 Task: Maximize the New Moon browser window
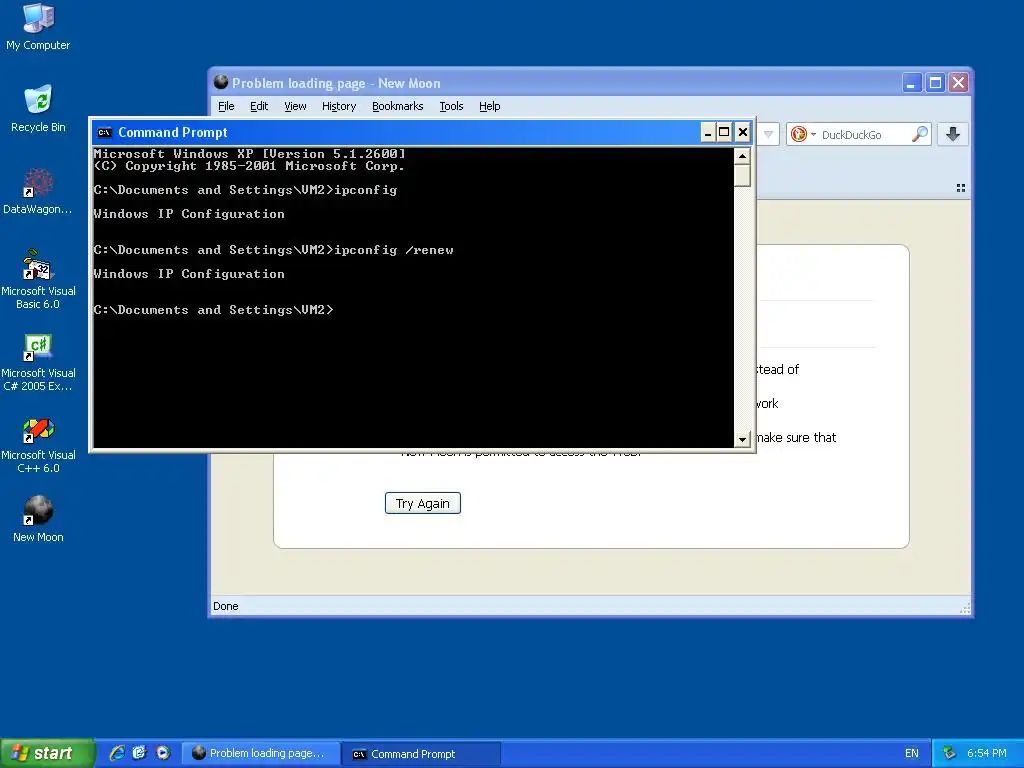pyautogui.click(x=935, y=82)
